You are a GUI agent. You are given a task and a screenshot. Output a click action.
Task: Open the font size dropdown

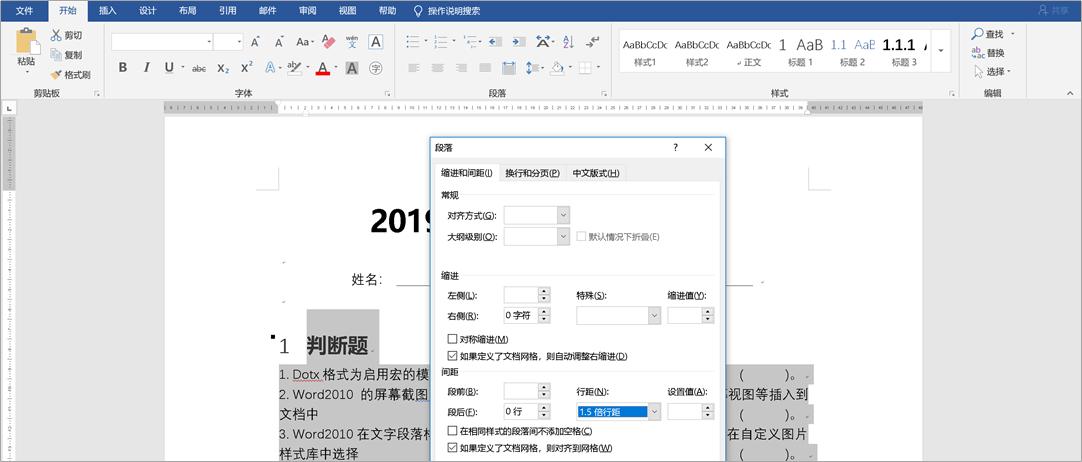(x=239, y=42)
